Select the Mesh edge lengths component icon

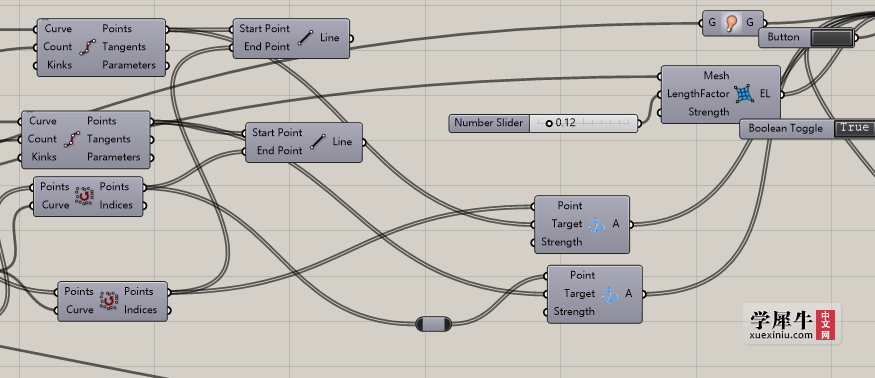coord(743,94)
